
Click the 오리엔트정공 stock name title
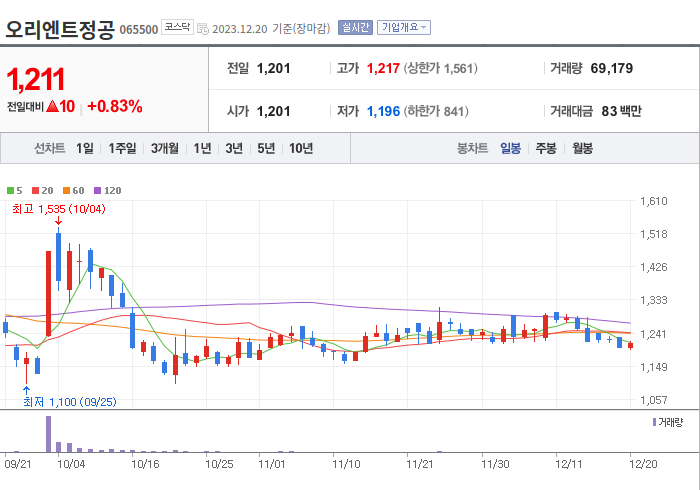pos(60,29)
